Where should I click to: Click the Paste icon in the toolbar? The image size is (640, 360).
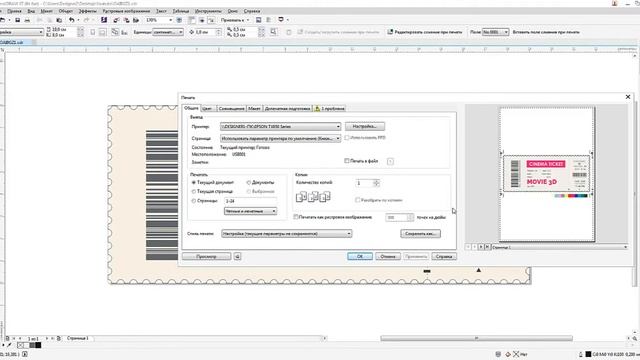[59, 20]
